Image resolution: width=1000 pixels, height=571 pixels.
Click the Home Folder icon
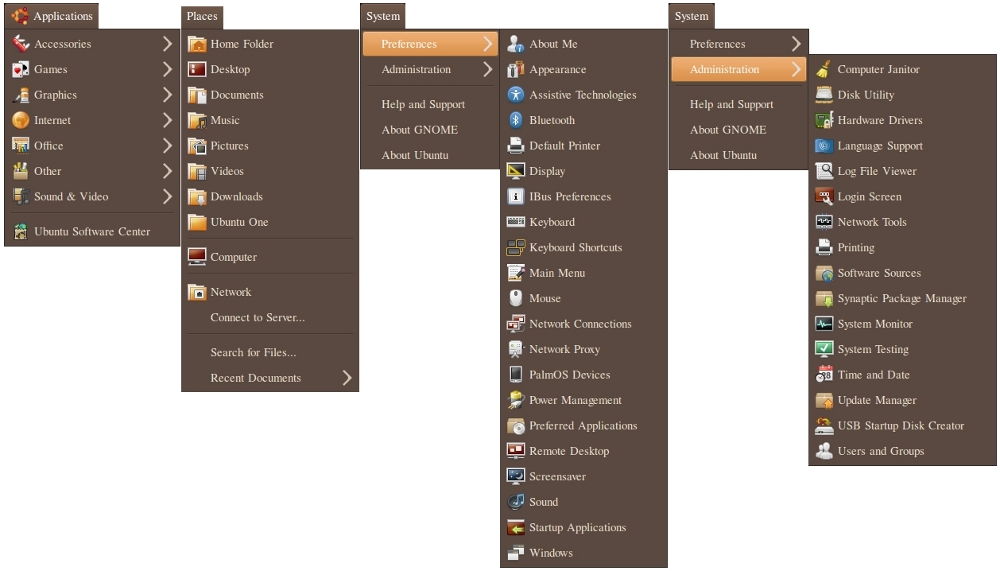click(x=197, y=43)
